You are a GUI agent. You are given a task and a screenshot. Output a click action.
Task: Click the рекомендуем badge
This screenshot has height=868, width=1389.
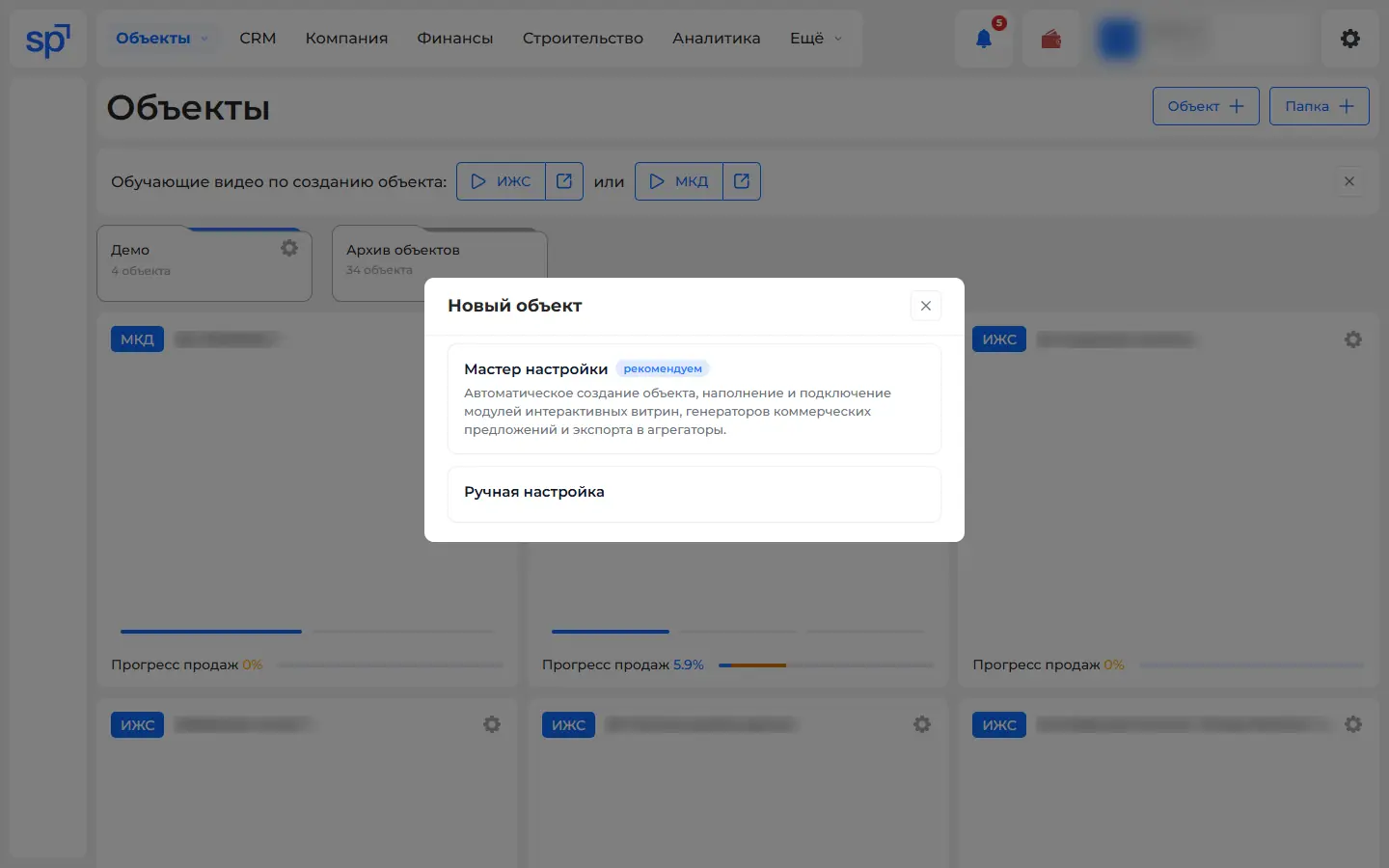(x=663, y=368)
